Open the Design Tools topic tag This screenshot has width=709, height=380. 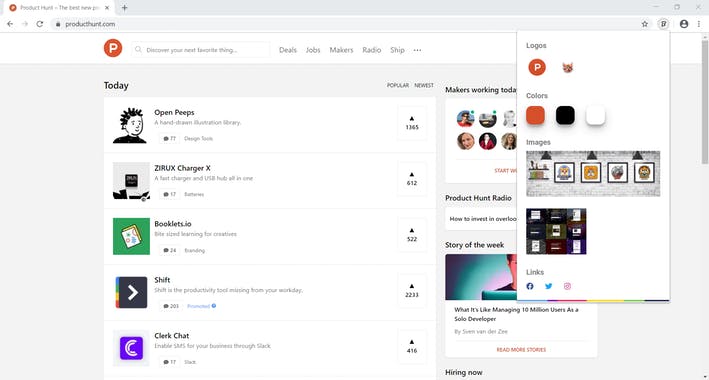tap(199, 139)
